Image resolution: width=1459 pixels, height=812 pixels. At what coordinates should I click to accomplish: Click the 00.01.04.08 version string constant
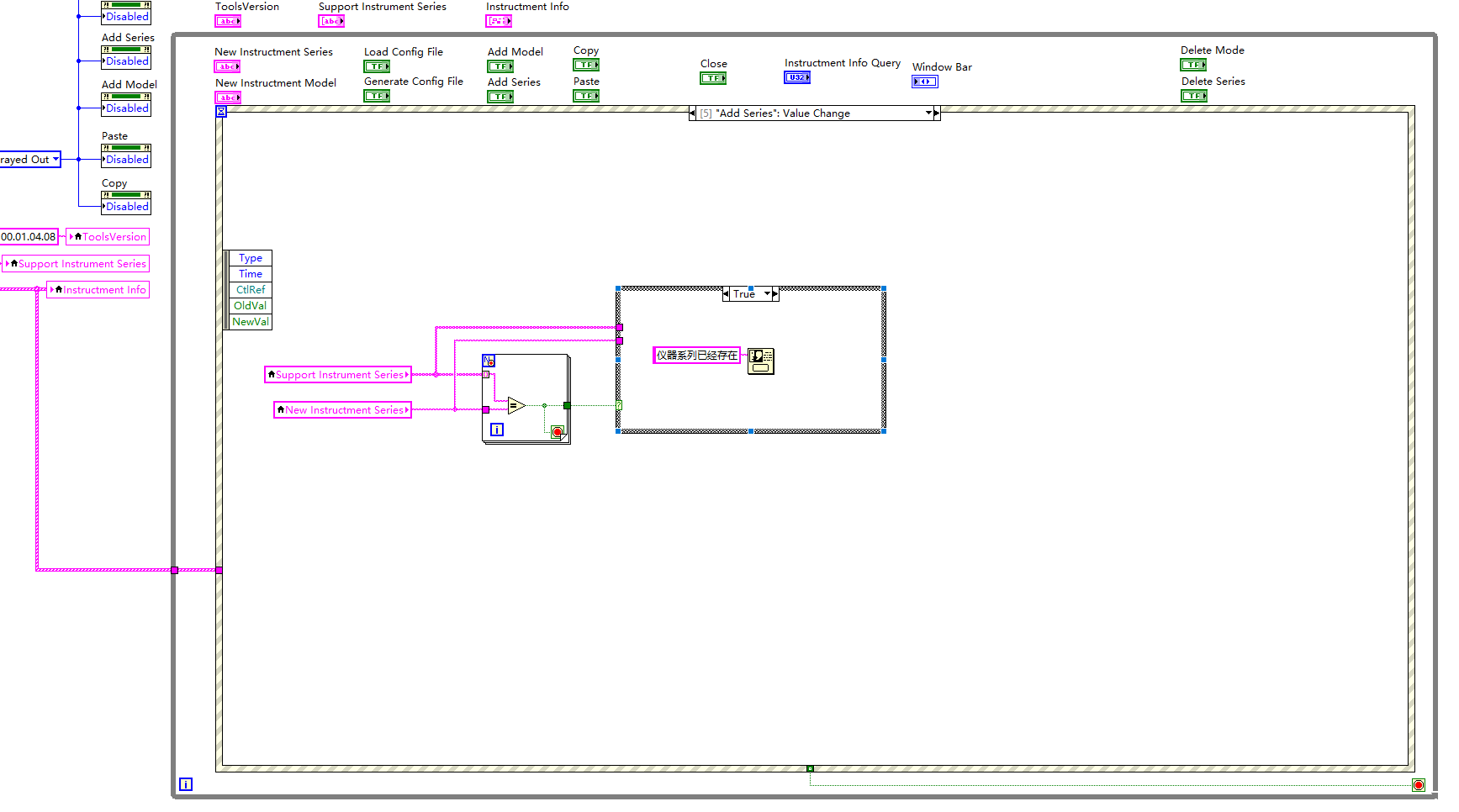pos(29,237)
